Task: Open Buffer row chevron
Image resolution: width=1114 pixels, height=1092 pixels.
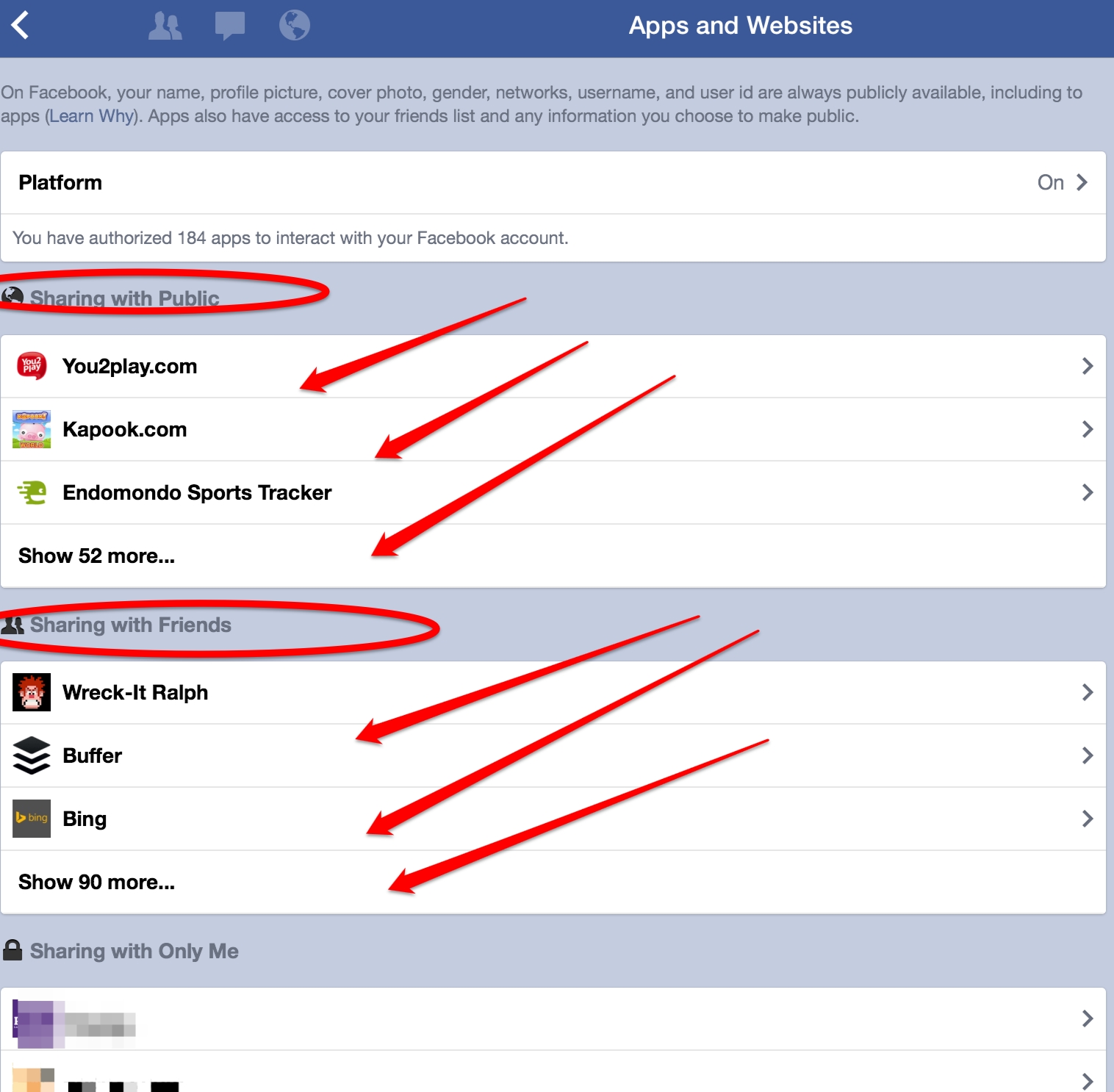Action: [1088, 755]
